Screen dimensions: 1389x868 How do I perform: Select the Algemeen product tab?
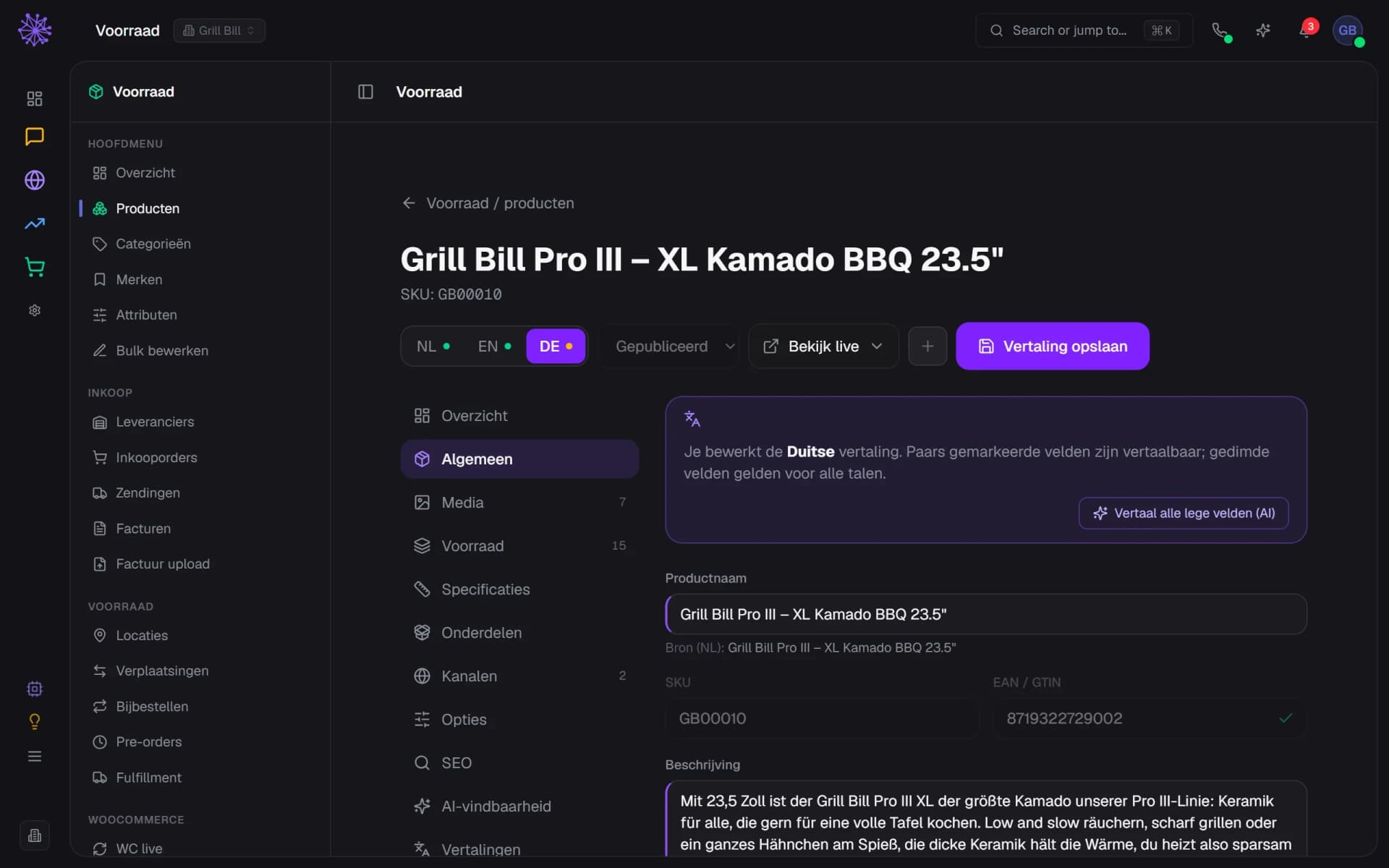click(519, 459)
